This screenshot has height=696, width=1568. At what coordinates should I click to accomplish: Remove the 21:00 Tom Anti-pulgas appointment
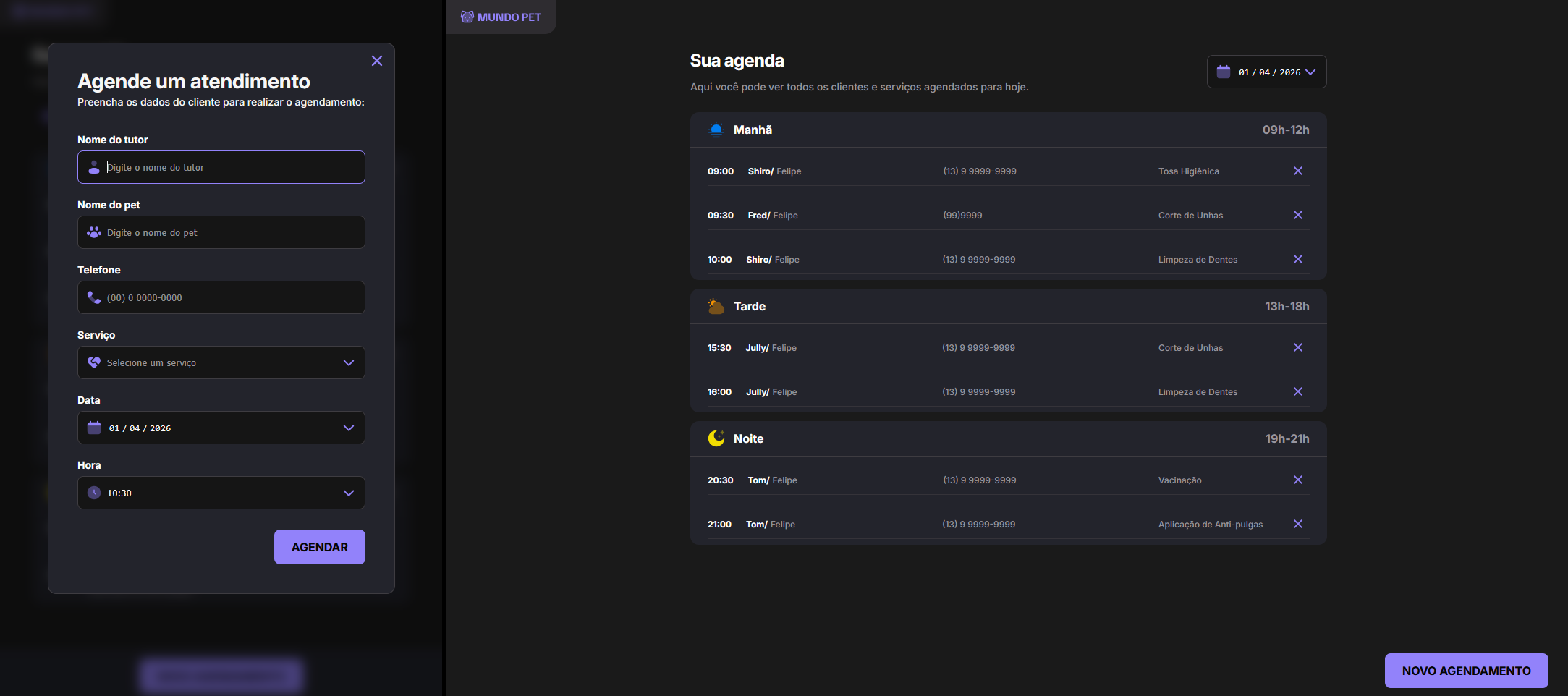tap(1297, 524)
